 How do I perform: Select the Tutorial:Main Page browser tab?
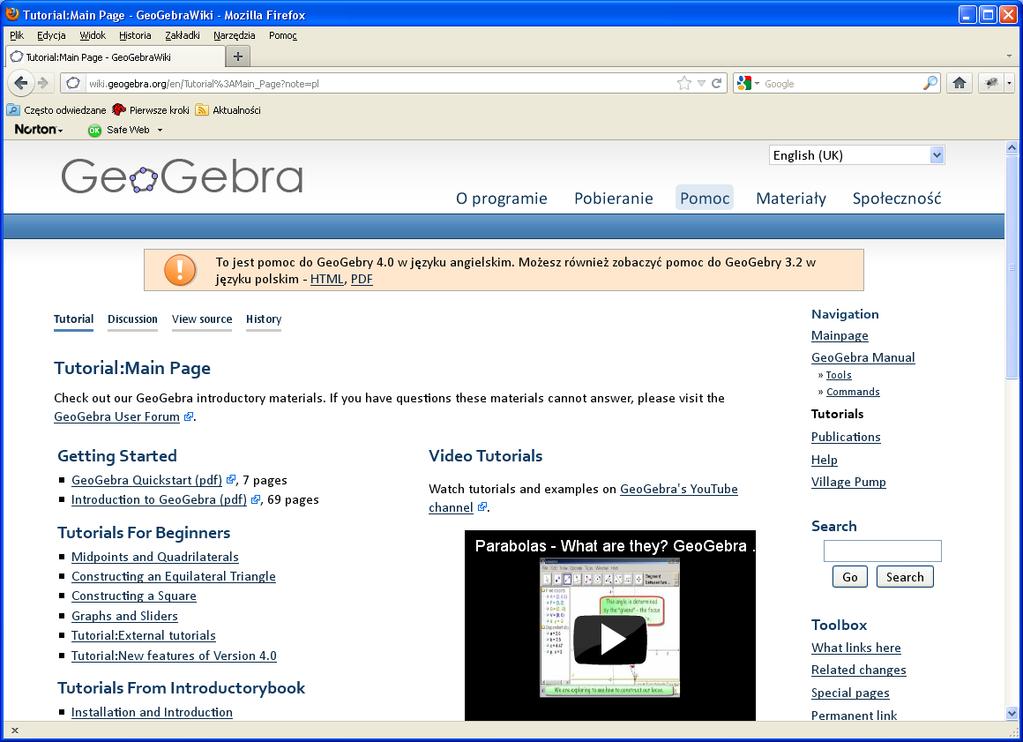(x=115, y=57)
